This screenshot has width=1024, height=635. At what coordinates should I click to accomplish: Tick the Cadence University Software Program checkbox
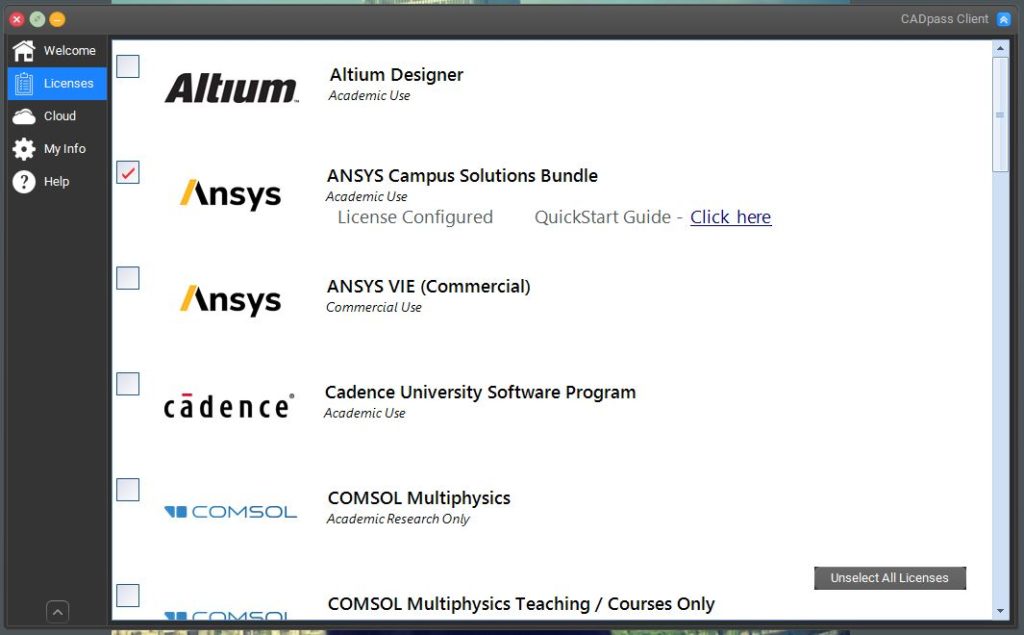click(x=128, y=384)
